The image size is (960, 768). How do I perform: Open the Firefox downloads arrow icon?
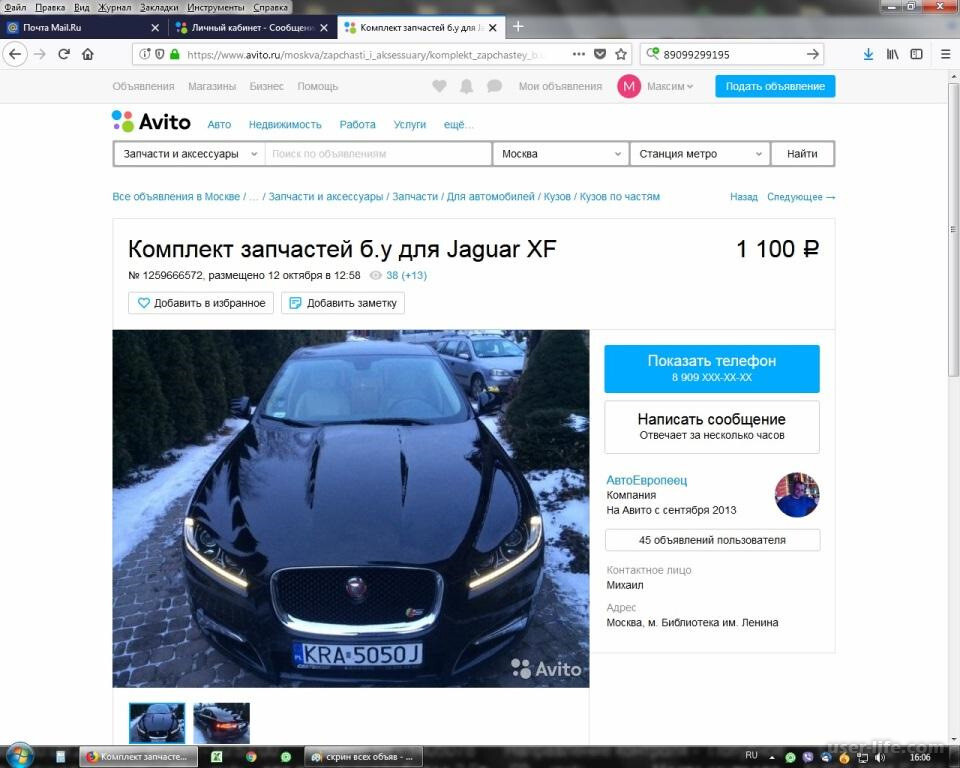pos(867,54)
